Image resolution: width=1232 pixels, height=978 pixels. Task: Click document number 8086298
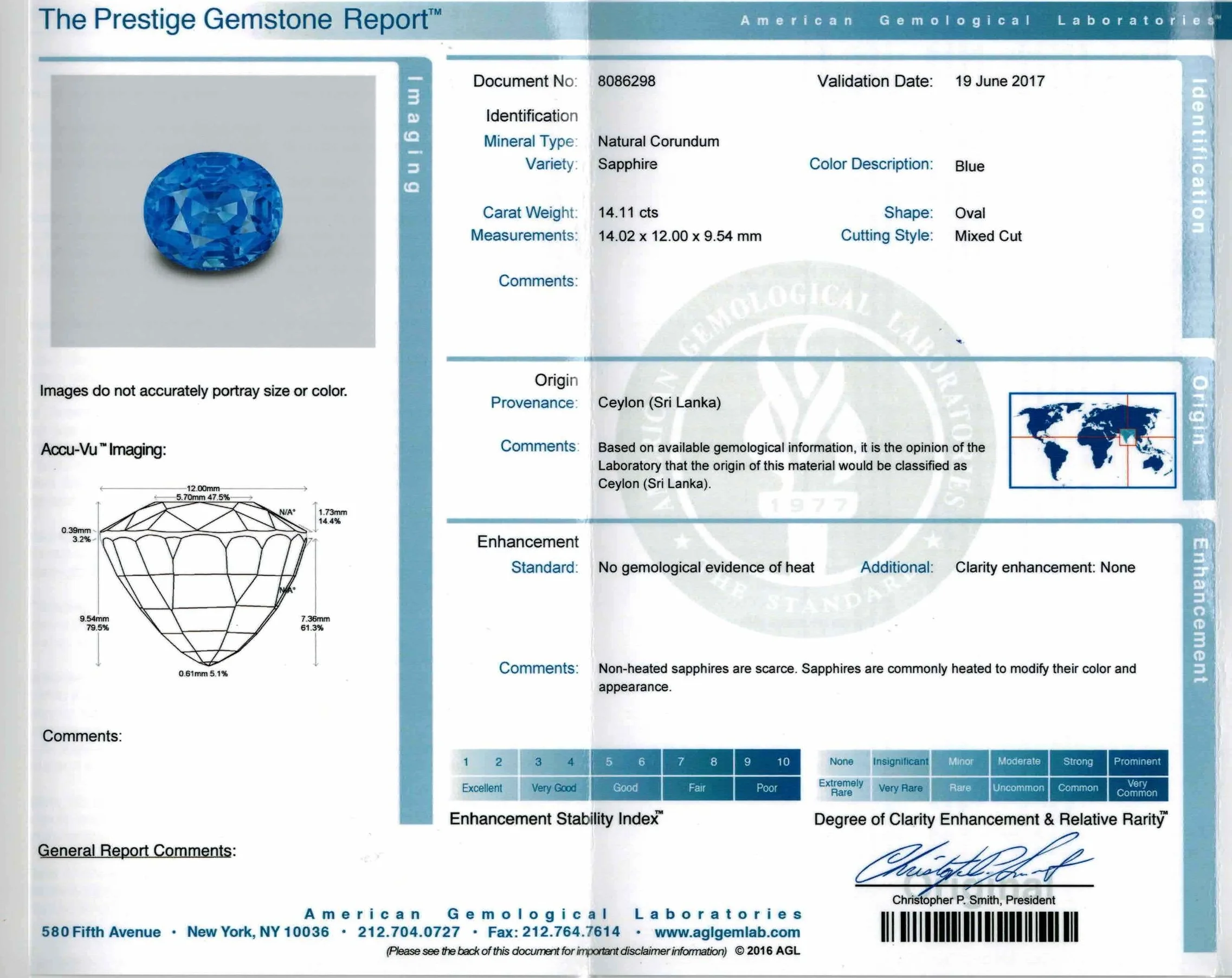tap(626, 81)
